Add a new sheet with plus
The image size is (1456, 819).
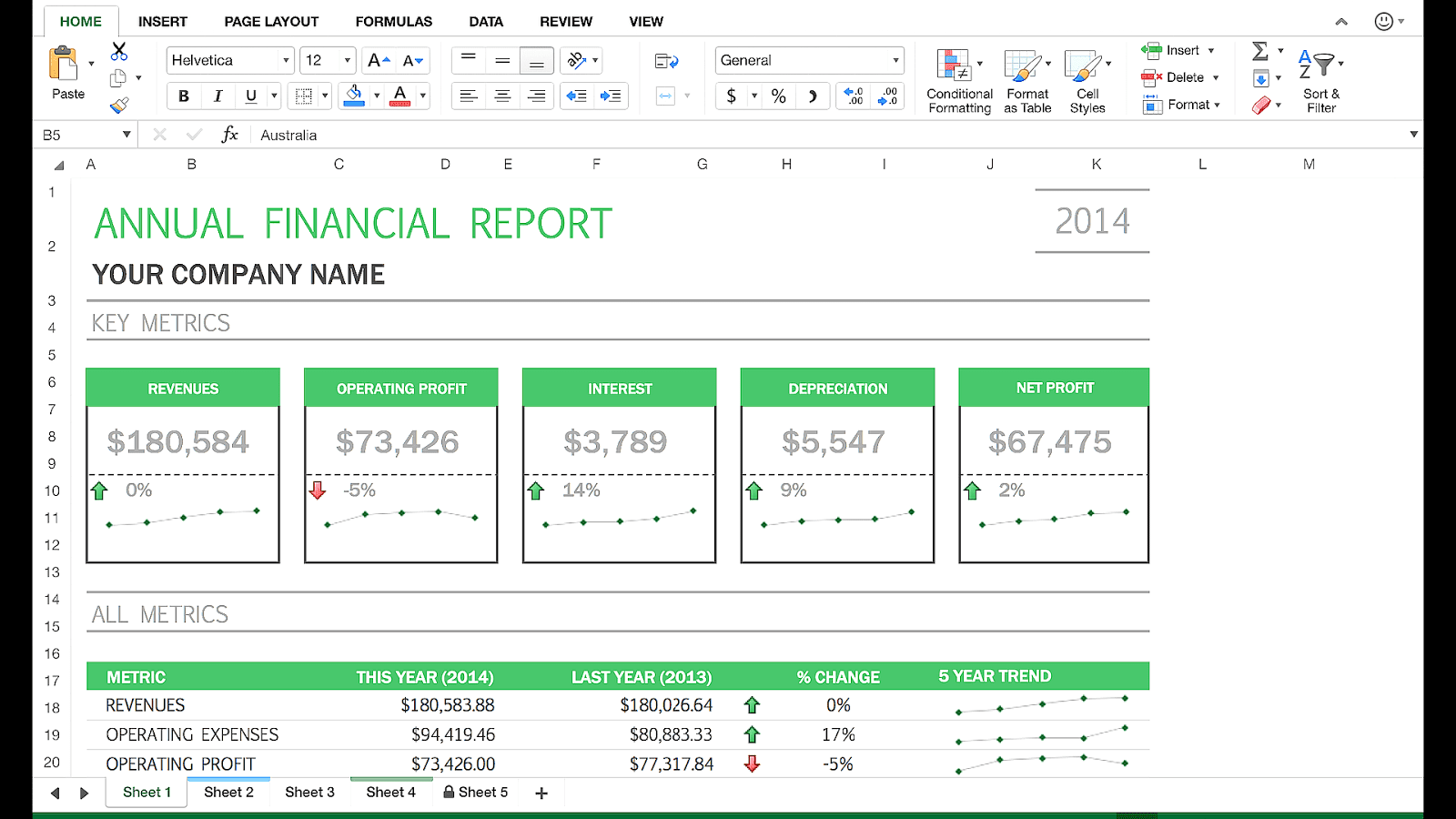(x=541, y=794)
